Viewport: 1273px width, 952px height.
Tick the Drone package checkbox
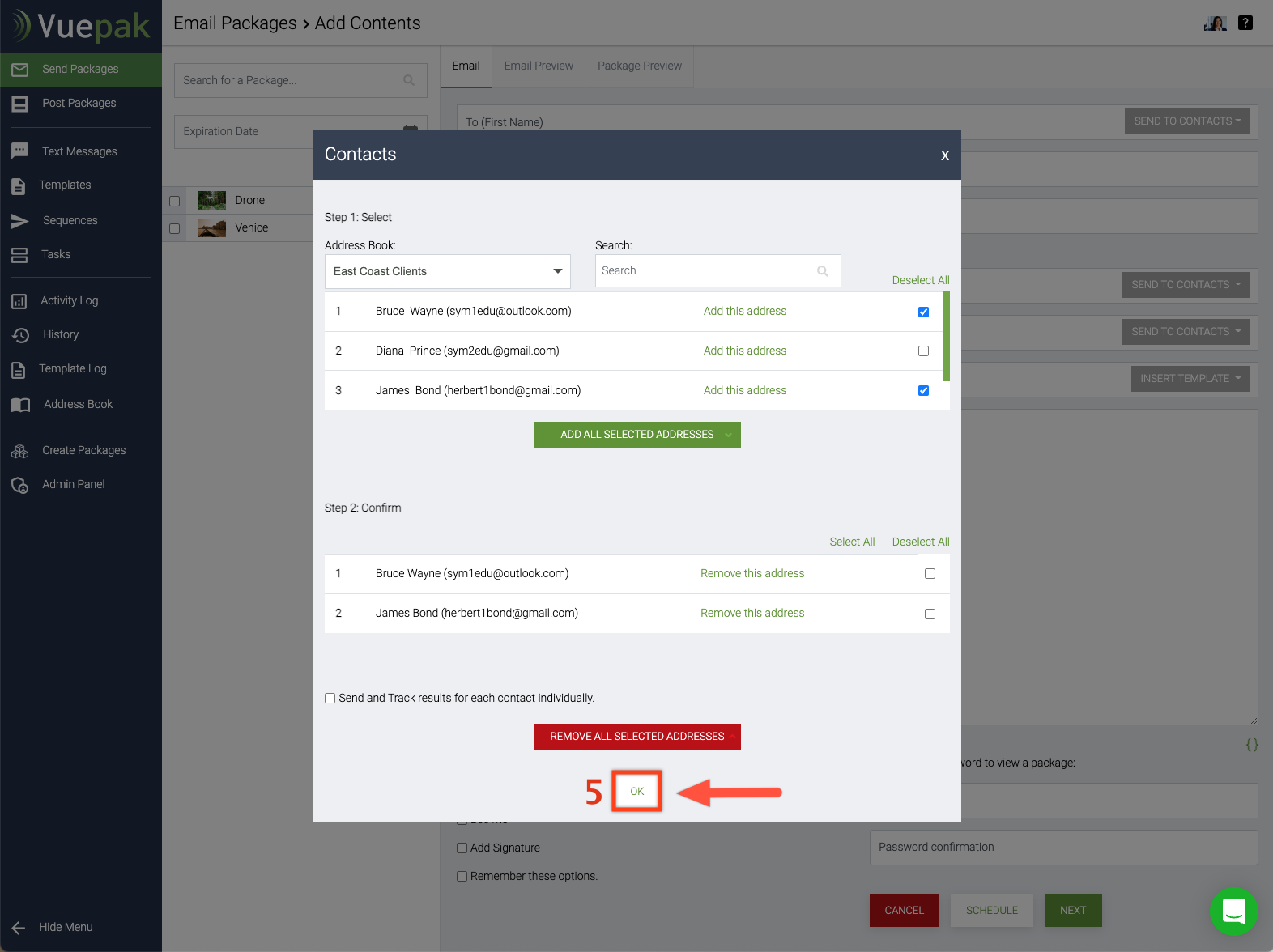coord(174,201)
